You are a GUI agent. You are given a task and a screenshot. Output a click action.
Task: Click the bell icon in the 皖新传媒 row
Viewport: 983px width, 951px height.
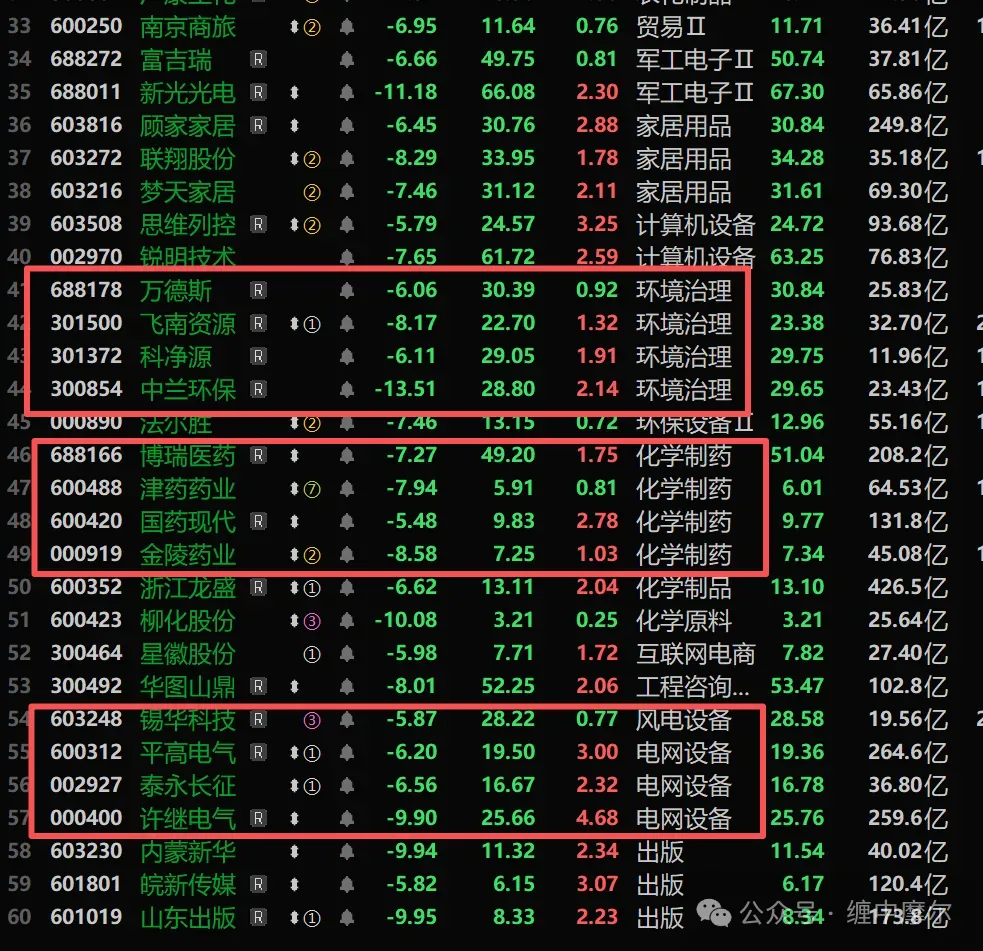point(347,885)
